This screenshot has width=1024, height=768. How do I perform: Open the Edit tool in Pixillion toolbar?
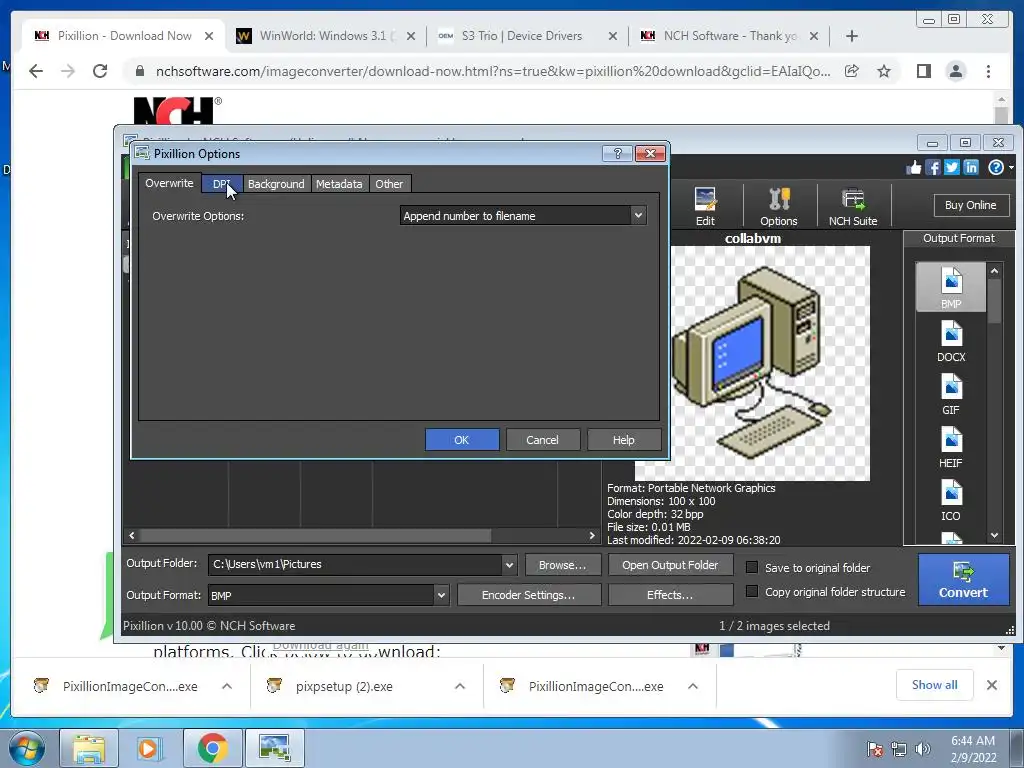click(x=705, y=206)
